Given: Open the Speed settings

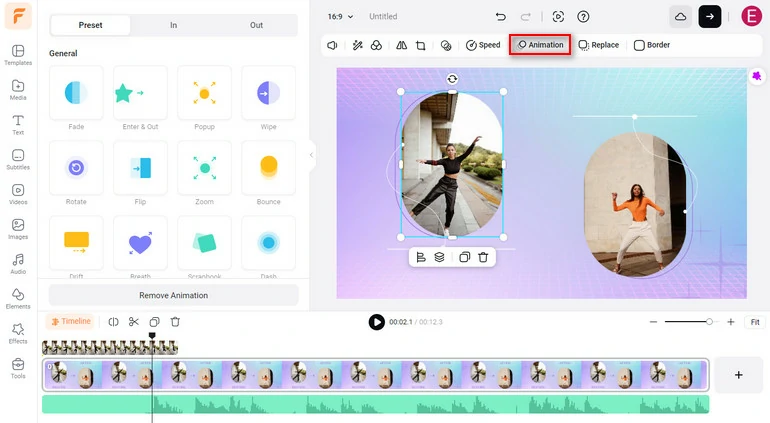Looking at the screenshot, I should pyautogui.click(x=483, y=45).
